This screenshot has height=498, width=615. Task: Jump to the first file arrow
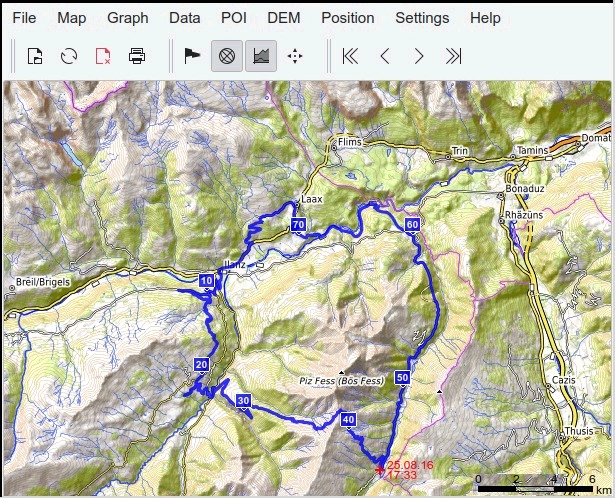pos(350,56)
